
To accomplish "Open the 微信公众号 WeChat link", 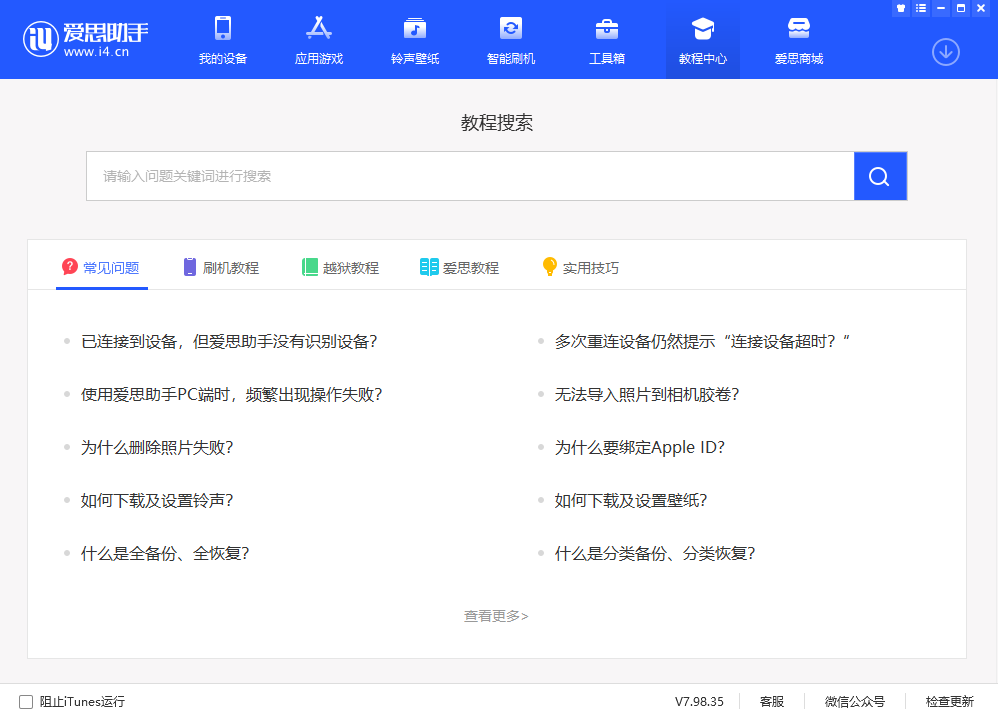I will pos(855,701).
